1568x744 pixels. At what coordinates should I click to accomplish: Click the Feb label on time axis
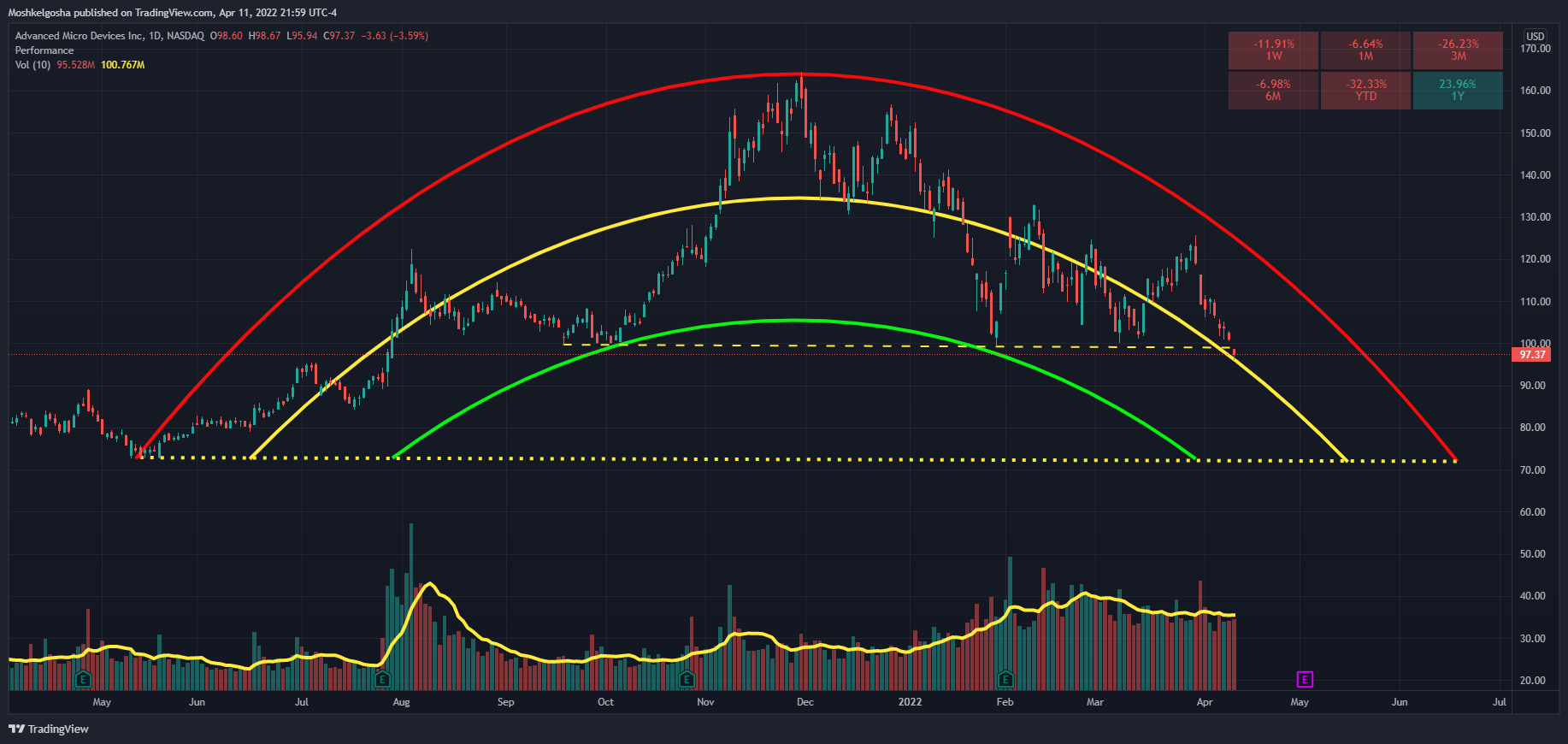tap(1005, 702)
